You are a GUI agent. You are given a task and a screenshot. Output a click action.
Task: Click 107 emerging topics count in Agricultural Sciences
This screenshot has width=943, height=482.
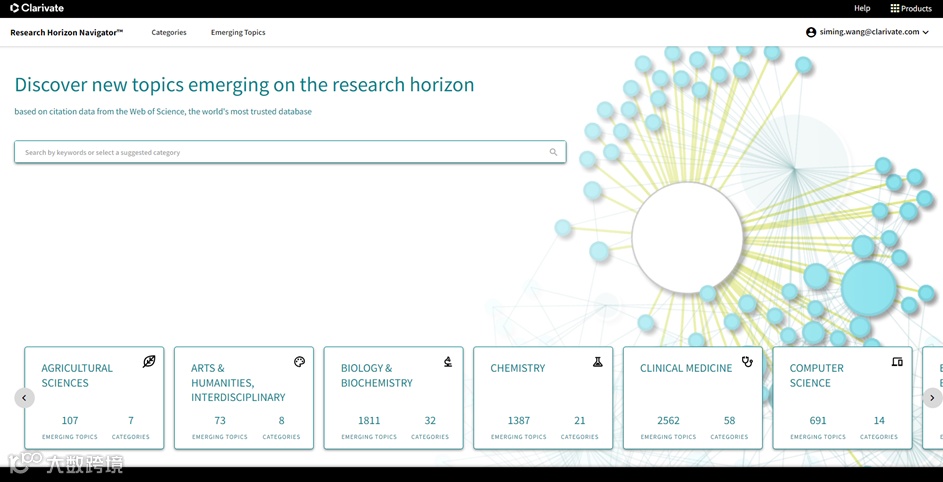pos(70,421)
